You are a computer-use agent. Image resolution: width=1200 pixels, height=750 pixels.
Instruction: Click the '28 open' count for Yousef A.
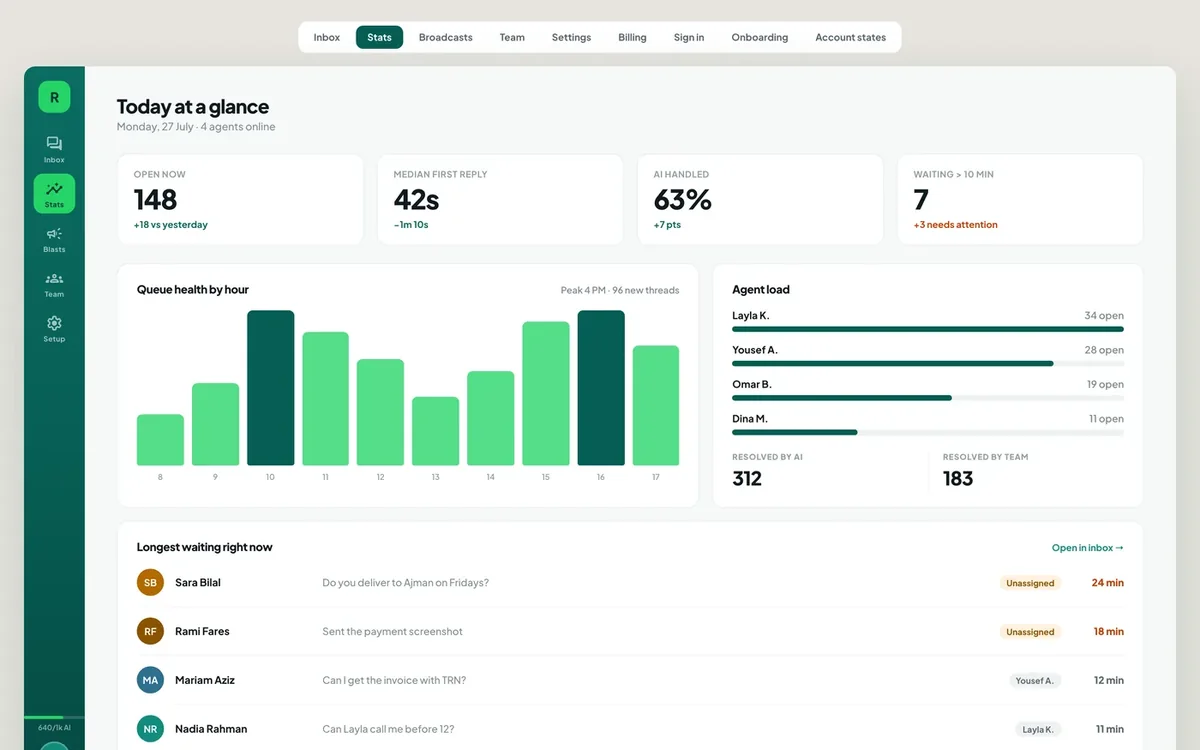point(1104,350)
